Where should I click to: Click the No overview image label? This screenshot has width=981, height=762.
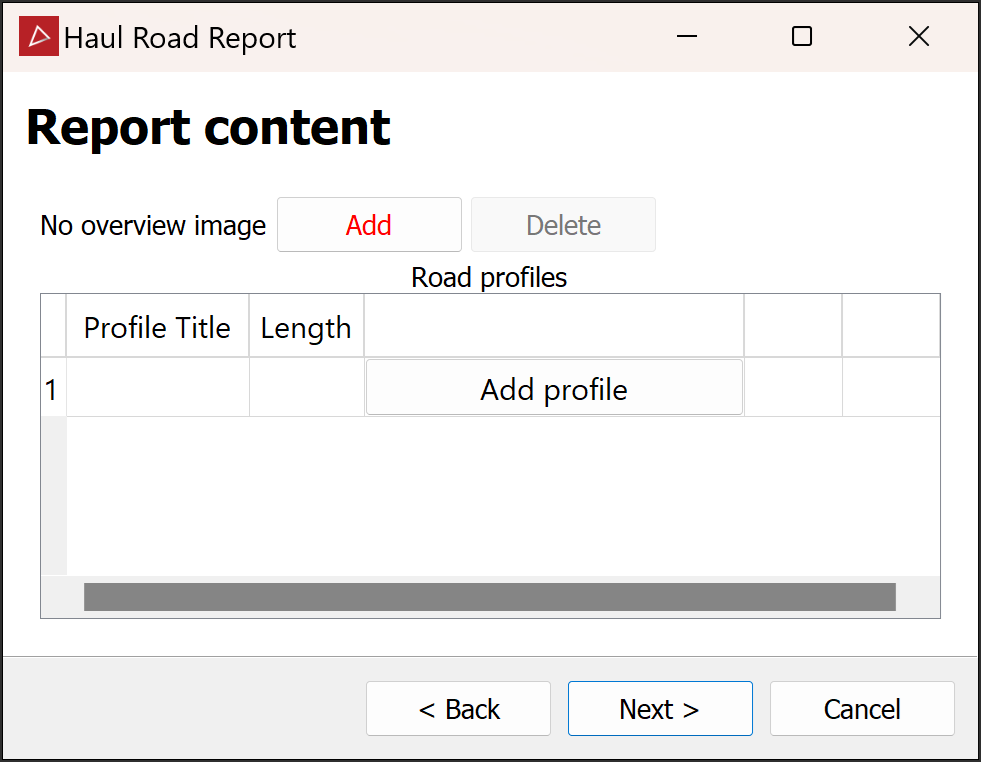153,226
